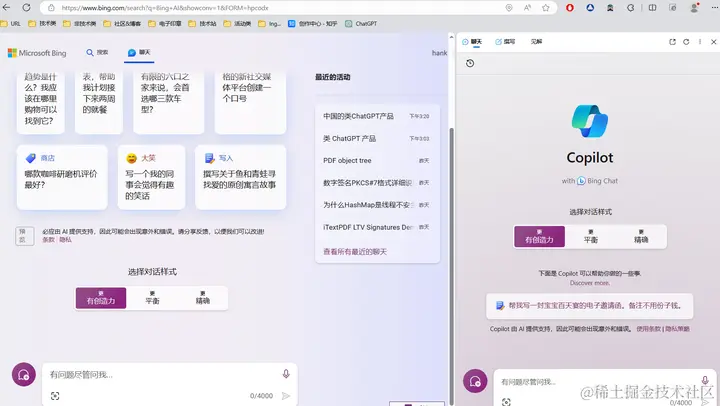Open the 数字签名PKCS#7 recent chat
The width and height of the screenshot is (720, 406).
tap(377, 182)
